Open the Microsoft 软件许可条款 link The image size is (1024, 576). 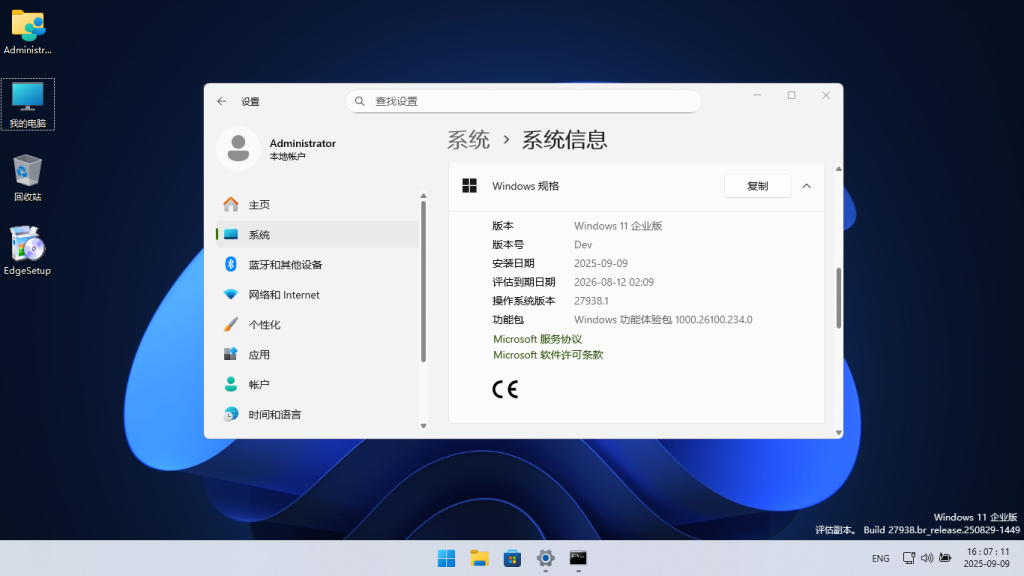[548, 355]
